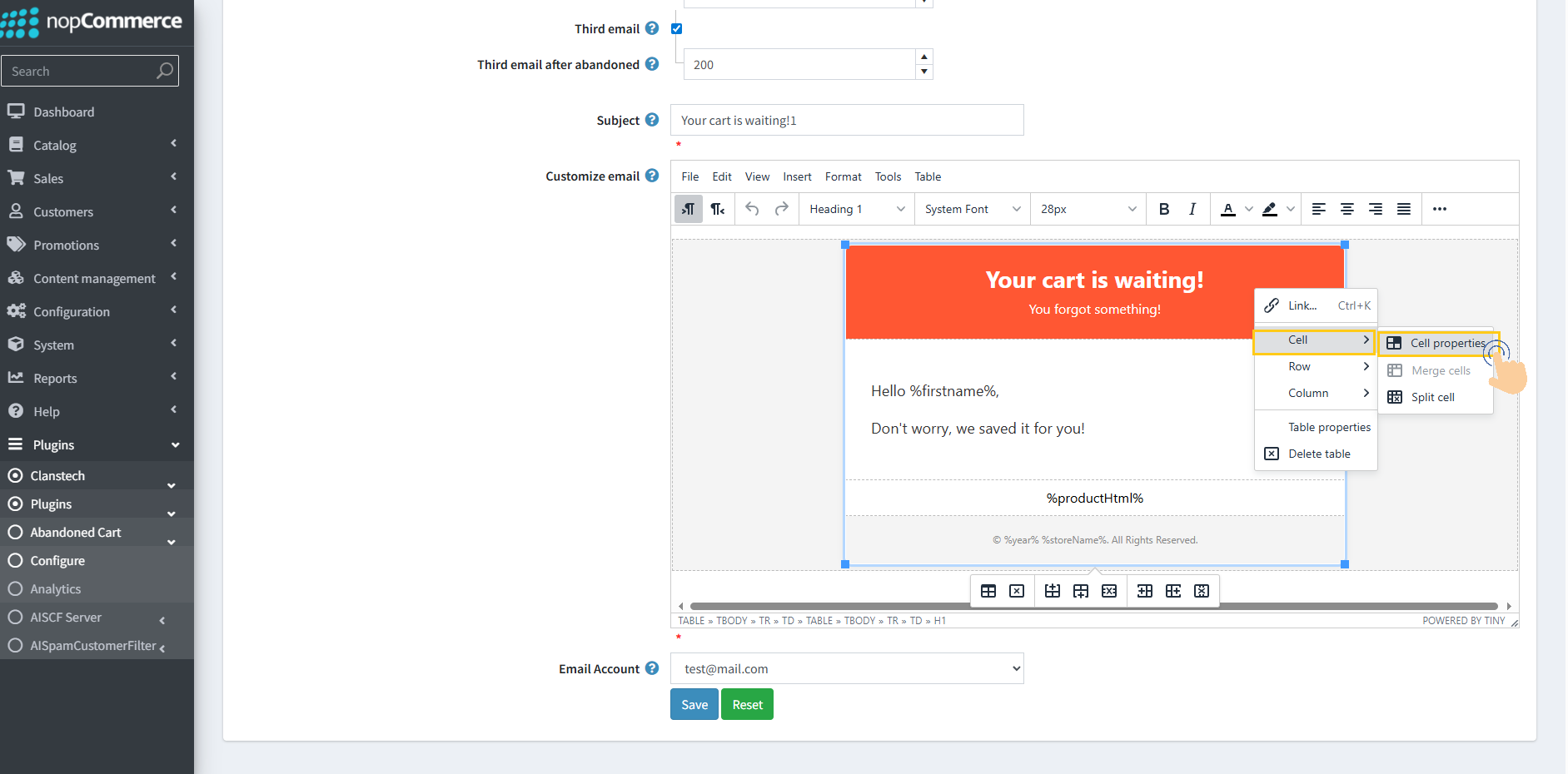
Task: Click the help icon beside Subject
Action: coord(652,120)
